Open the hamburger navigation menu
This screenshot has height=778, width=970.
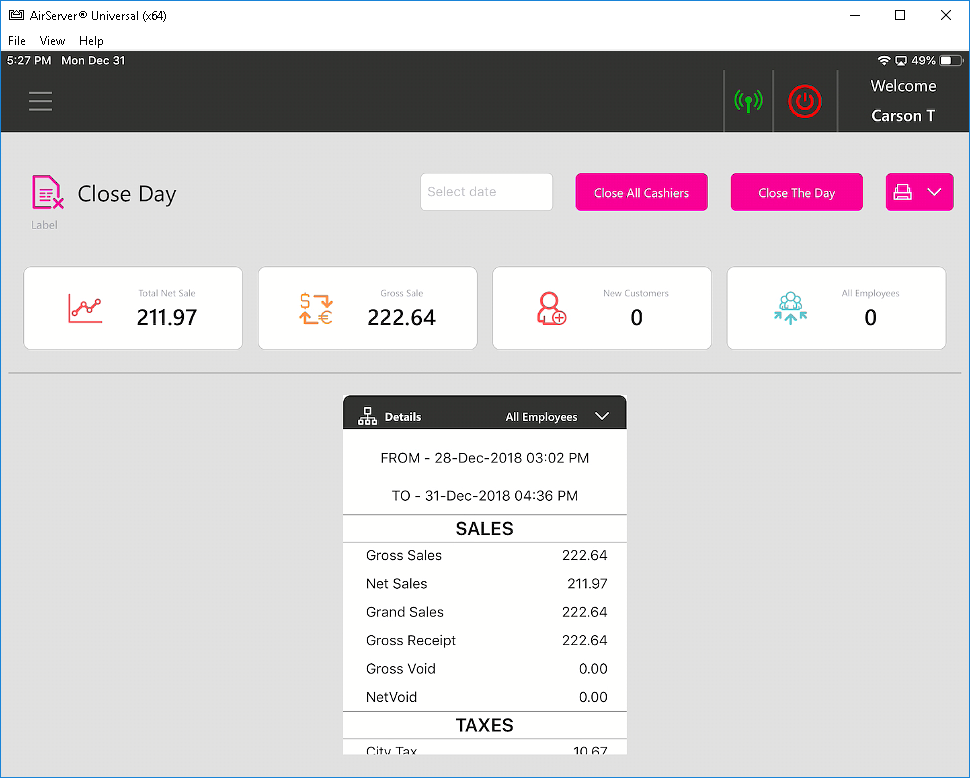[40, 101]
